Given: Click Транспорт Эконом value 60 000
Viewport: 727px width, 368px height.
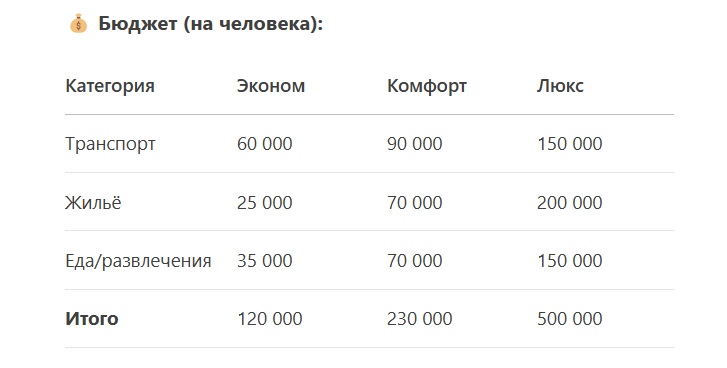Looking at the screenshot, I should tap(265, 144).
